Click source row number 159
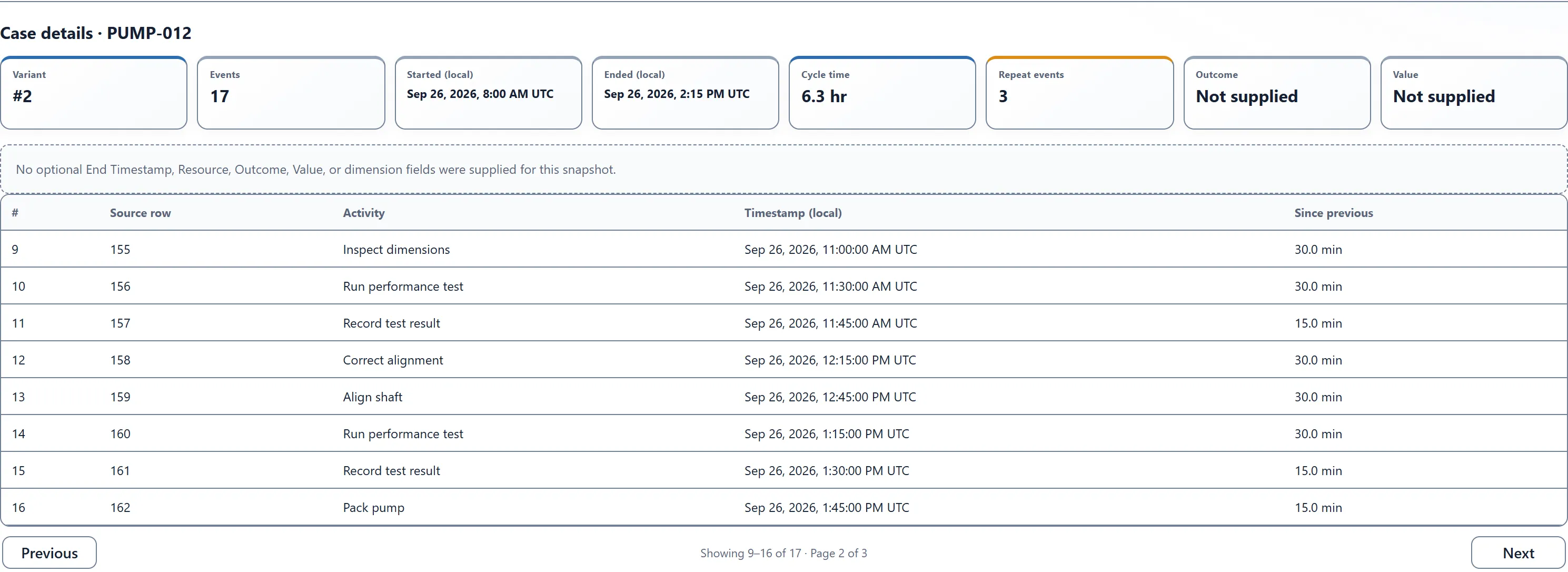Viewport: 1568px width, 572px height. click(121, 397)
